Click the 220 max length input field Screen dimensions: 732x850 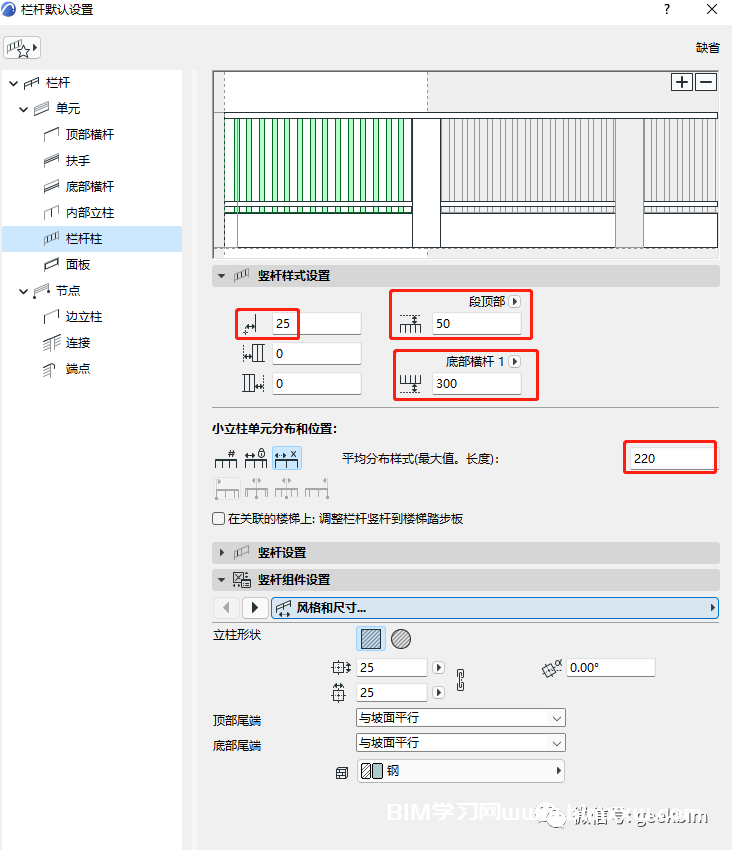(670, 458)
